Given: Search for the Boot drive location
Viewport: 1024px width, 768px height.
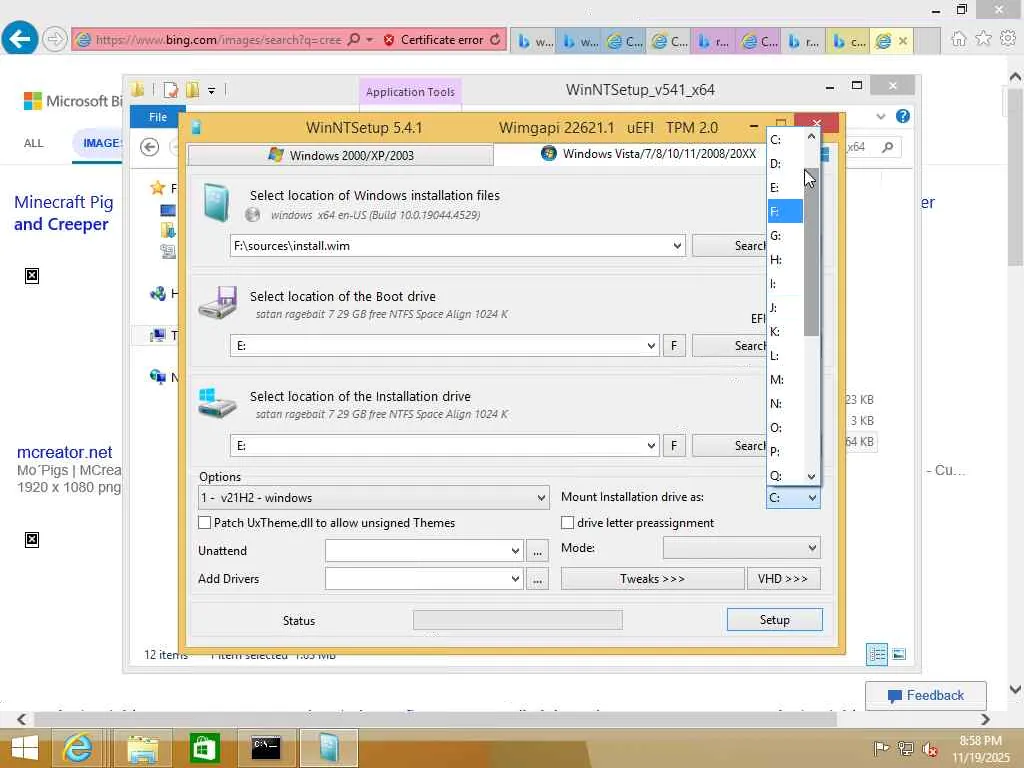Looking at the screenshot, I should [x=729, y=346].
